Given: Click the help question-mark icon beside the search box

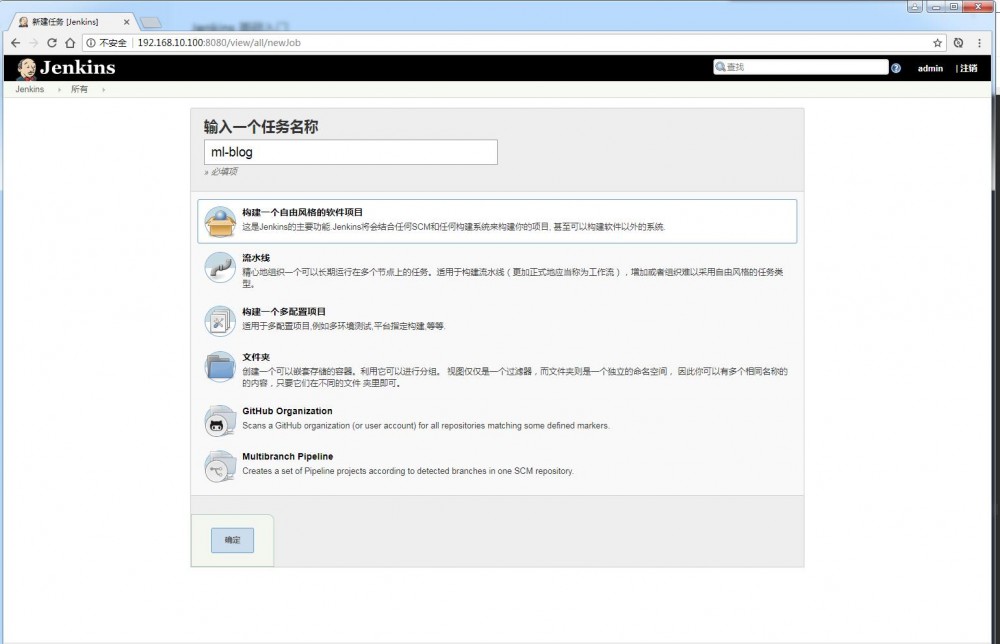Looking at the screenshot, I should tap(895, 67).
